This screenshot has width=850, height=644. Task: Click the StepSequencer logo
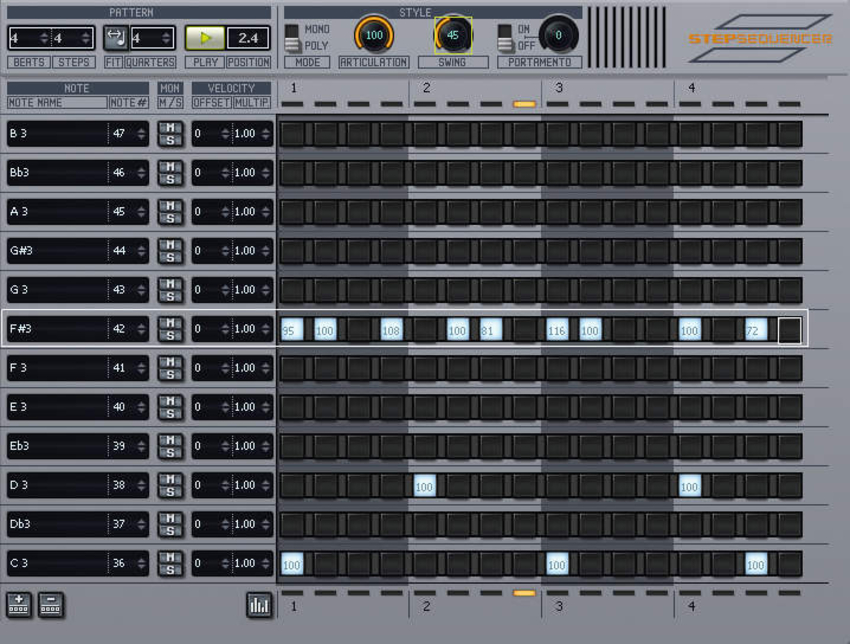(x=760, y=38)
